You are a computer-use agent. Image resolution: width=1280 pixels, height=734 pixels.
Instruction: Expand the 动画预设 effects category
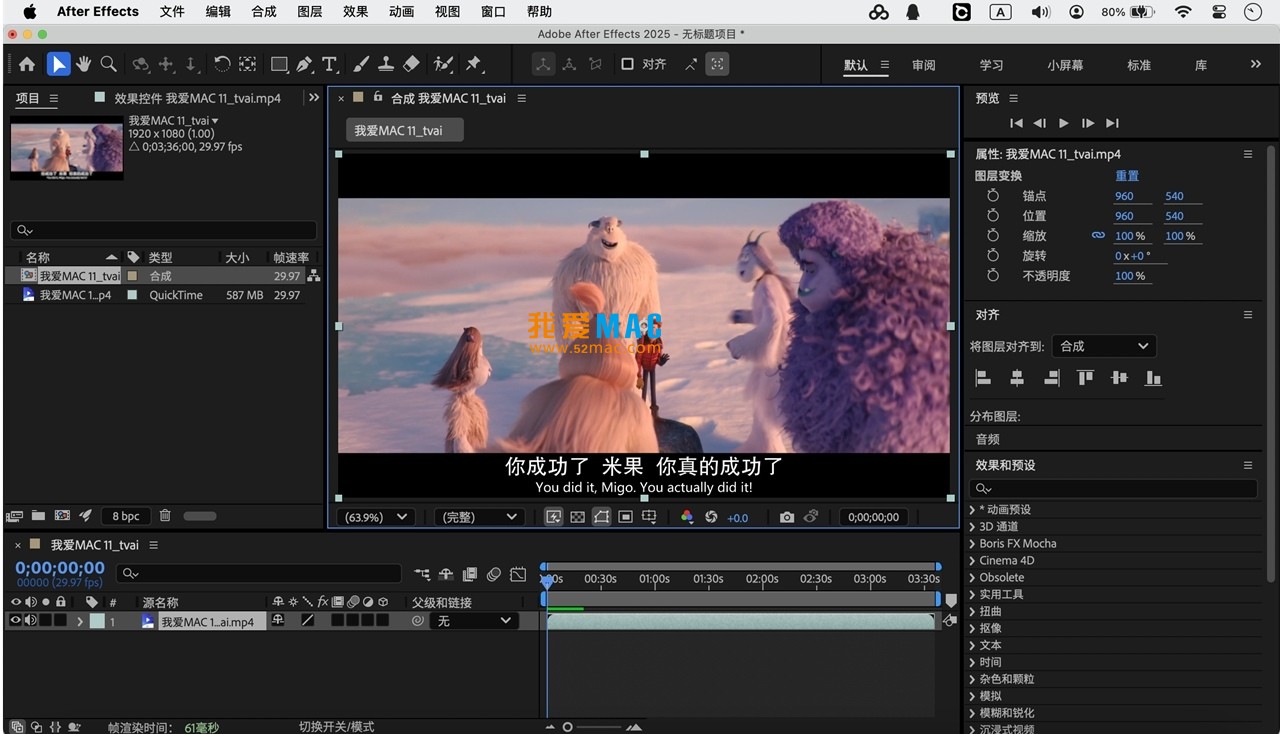(972, 509)
